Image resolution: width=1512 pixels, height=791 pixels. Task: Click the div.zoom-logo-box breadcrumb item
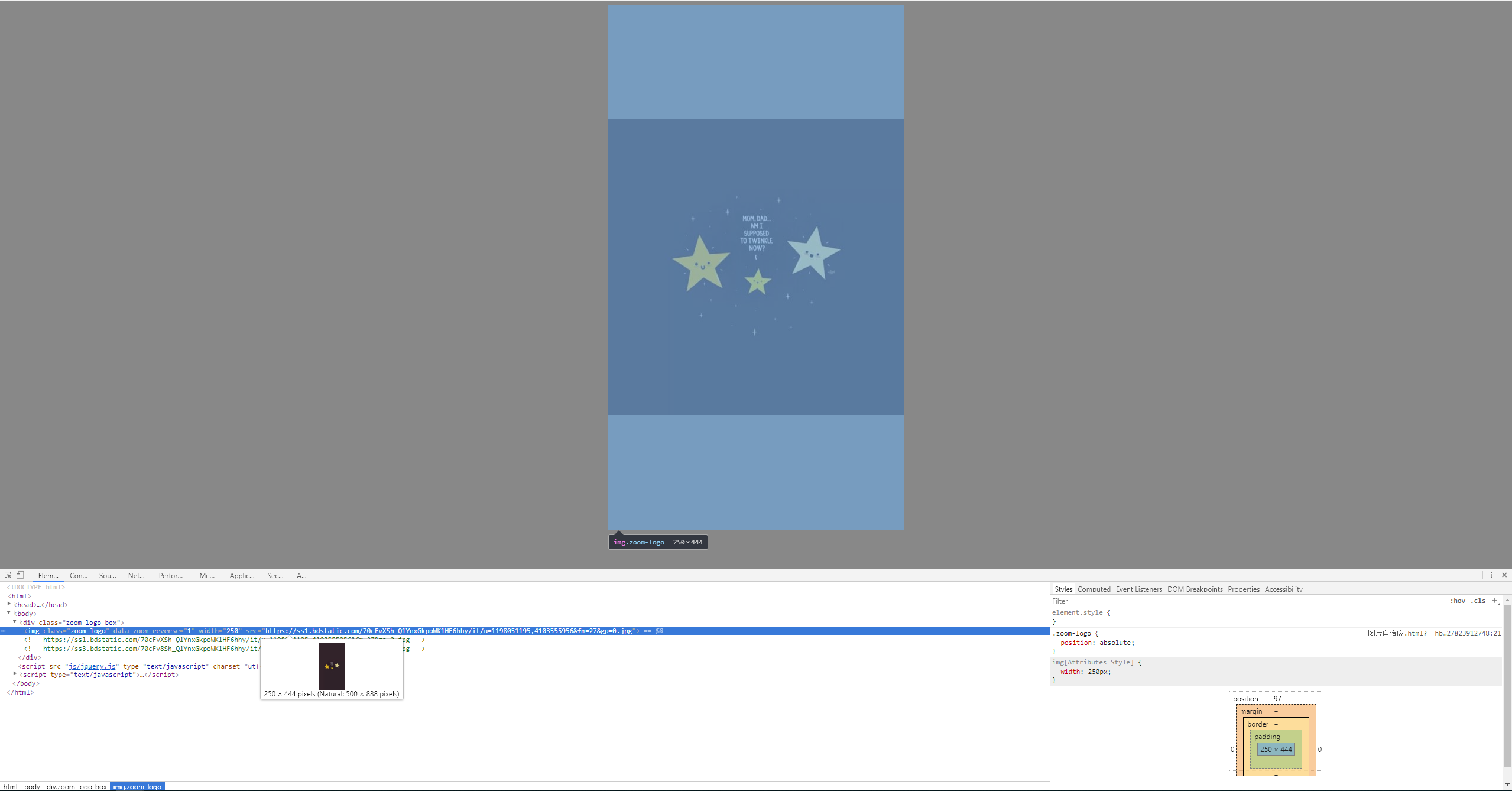tap(77, 786)
